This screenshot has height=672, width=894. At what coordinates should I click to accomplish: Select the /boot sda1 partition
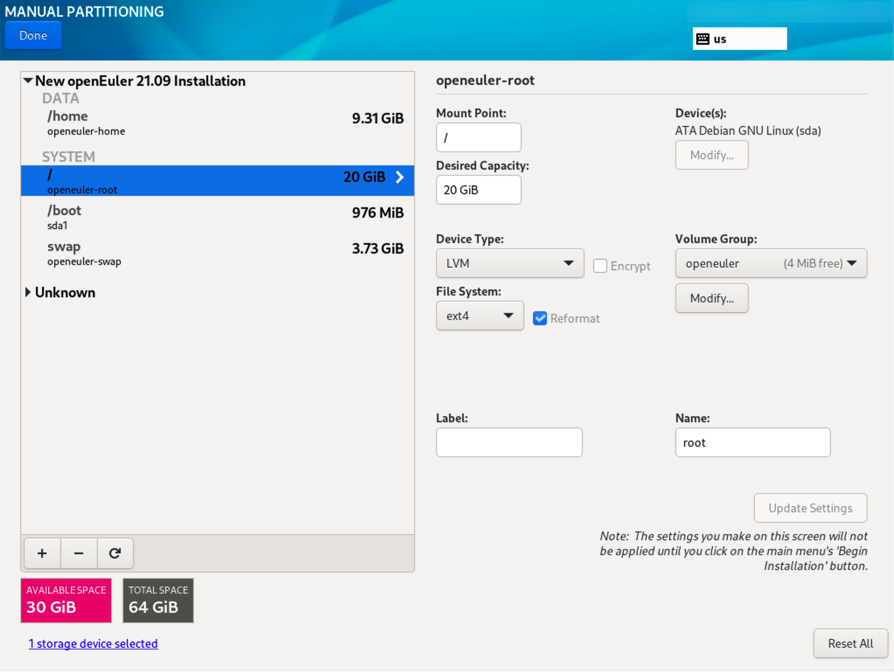[x=217, y=217]
